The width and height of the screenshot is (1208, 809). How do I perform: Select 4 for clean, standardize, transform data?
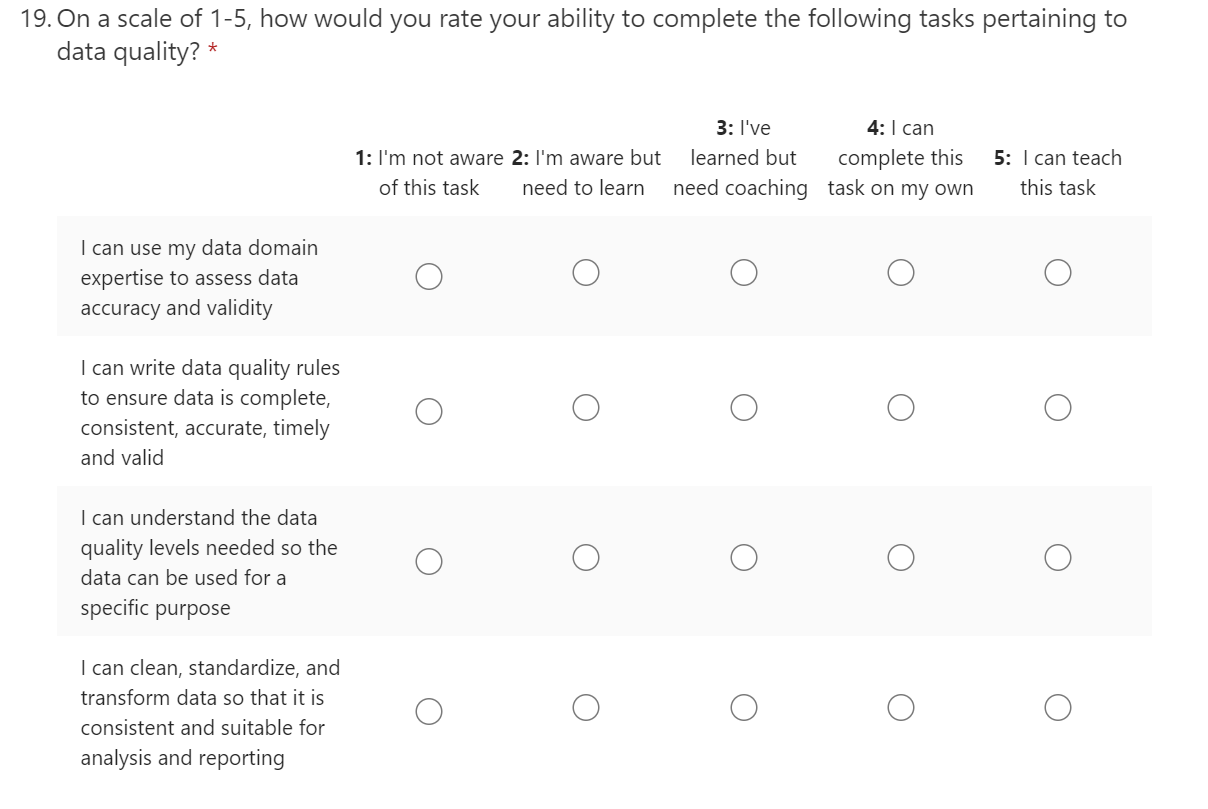[x=901, y=707]
